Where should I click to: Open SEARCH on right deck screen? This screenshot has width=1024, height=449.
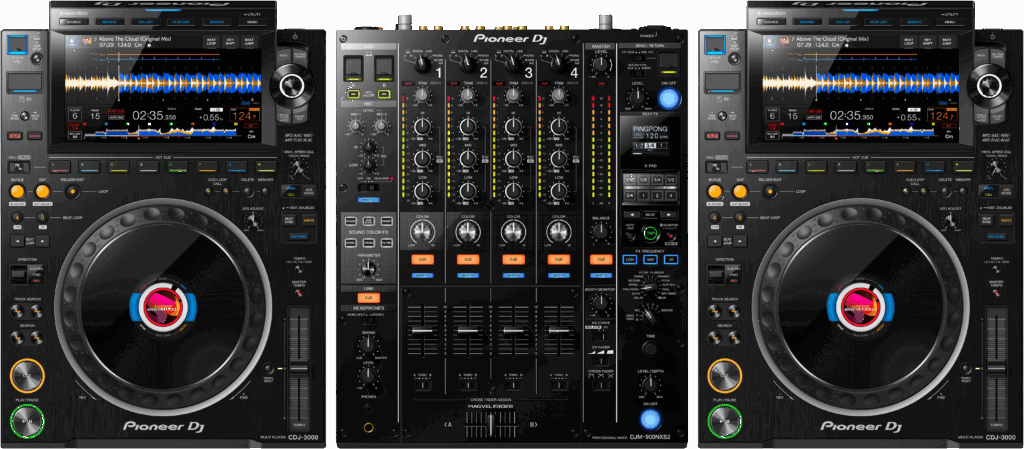(x=914, y=22)
